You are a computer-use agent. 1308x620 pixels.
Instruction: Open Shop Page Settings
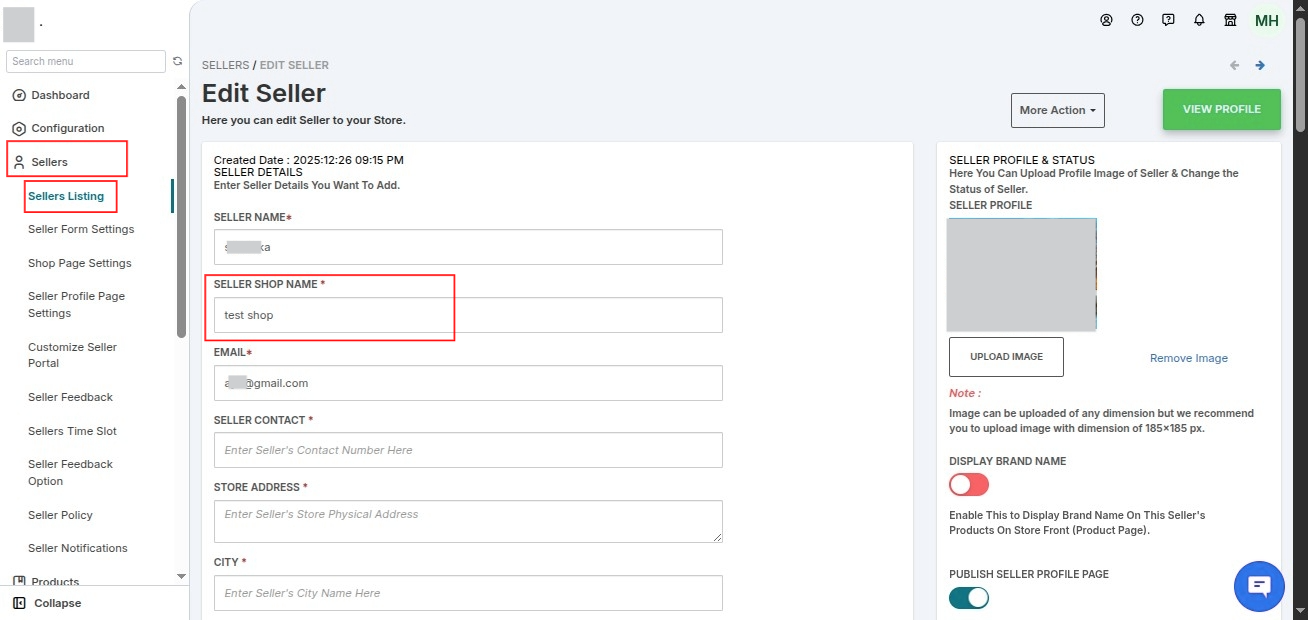pos(80,263)
